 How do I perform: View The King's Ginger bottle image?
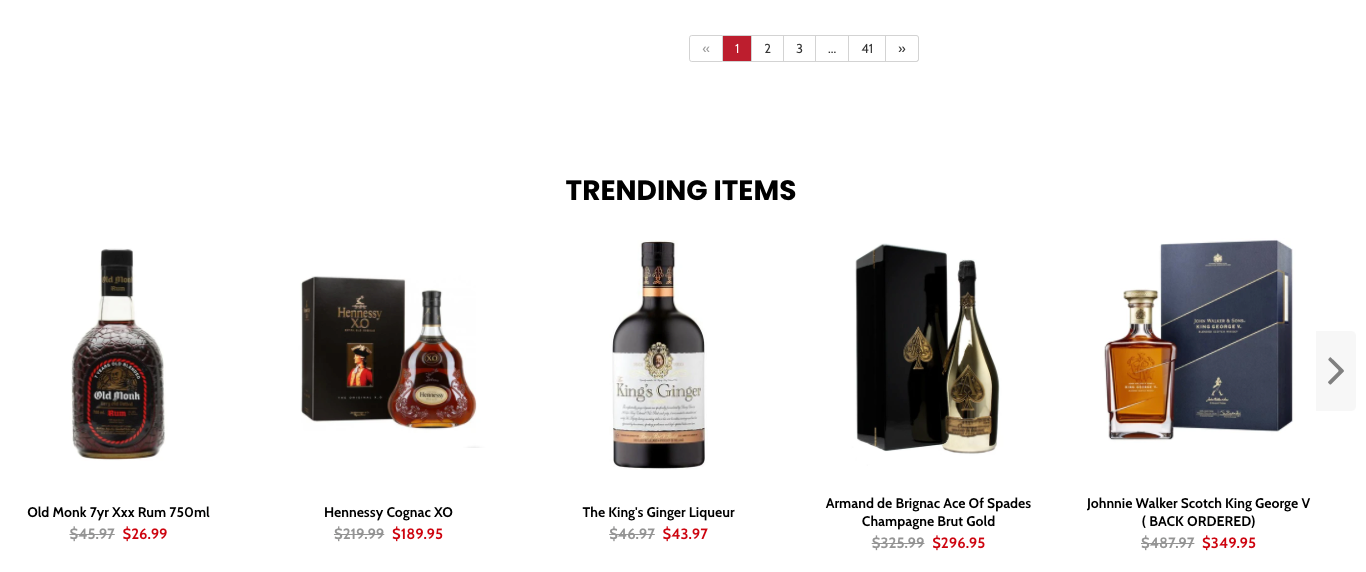pos(658,354)
